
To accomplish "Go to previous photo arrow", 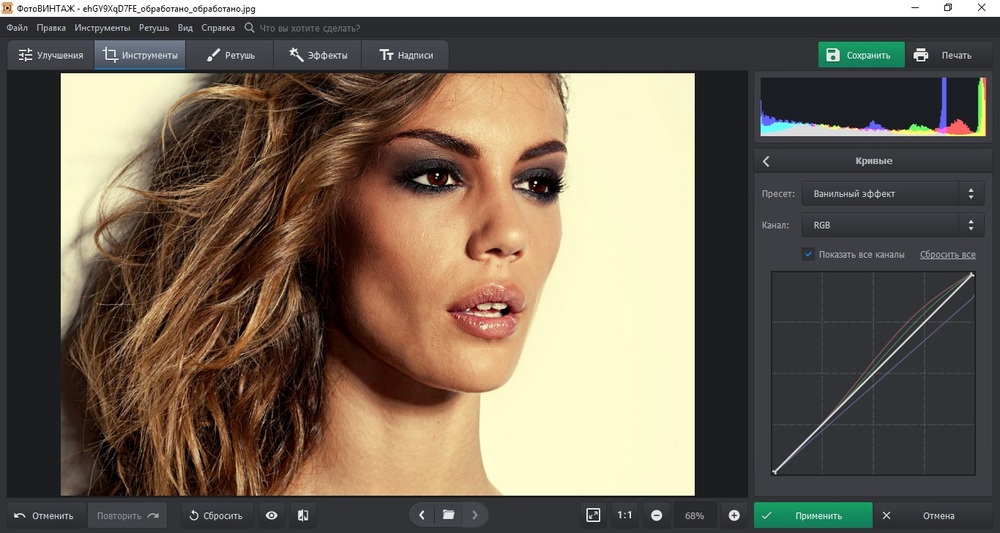I will click(422, 515).
